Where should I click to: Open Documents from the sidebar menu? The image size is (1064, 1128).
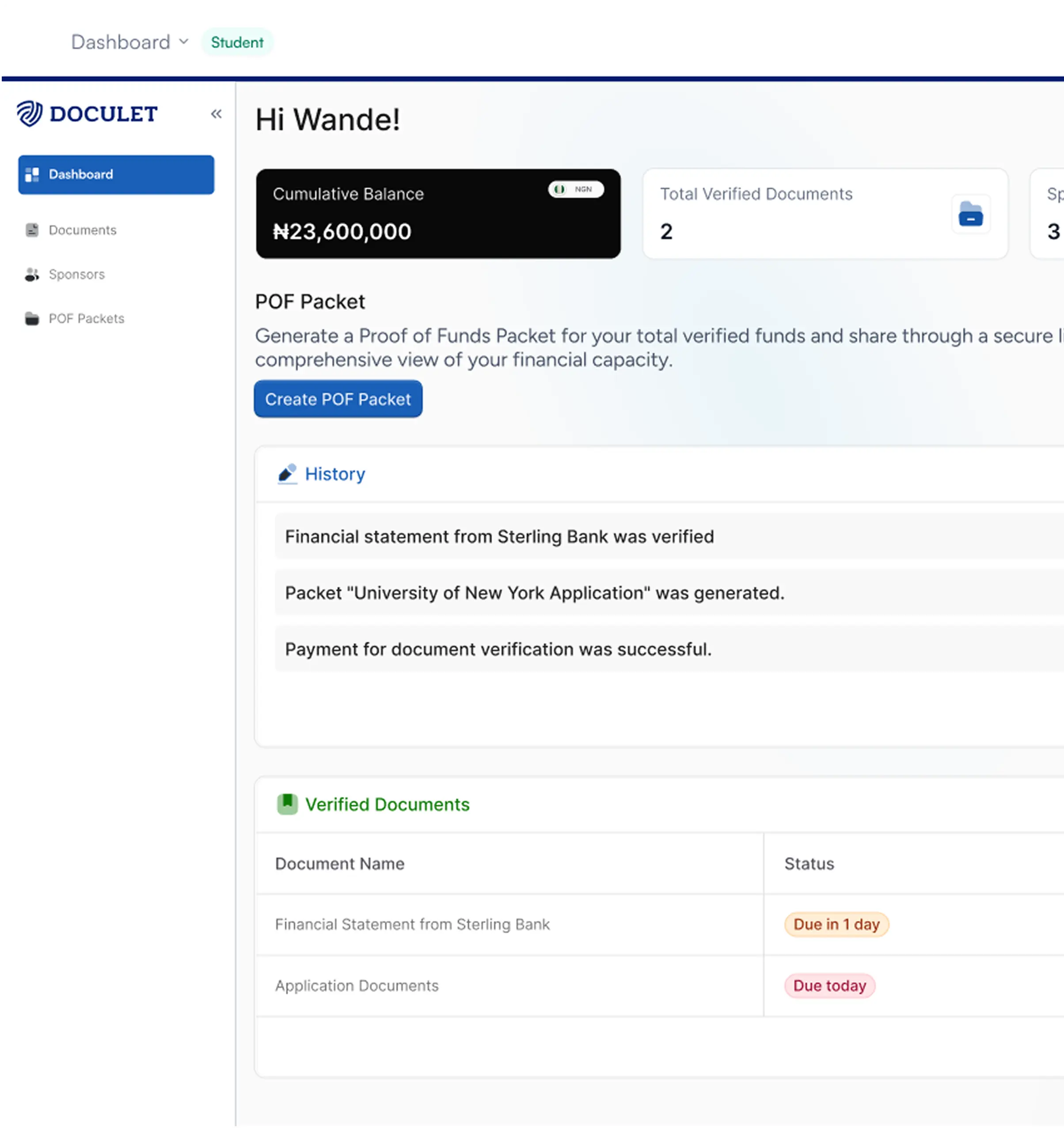(x=83, y=230)
